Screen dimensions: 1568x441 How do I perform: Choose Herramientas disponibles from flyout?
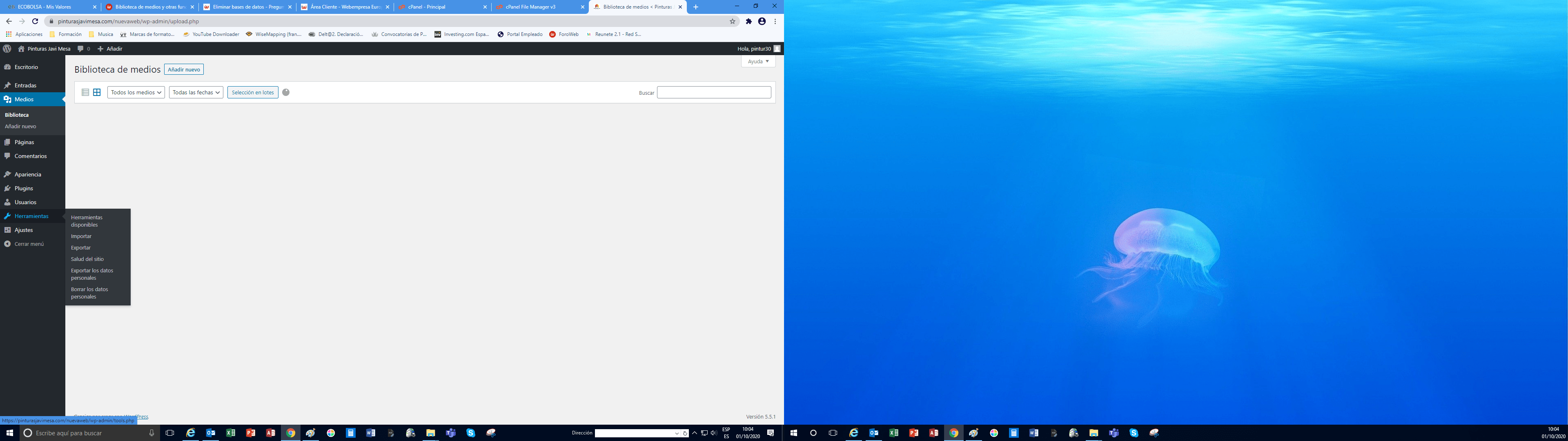pyautogui.click(x=98, y=221)
